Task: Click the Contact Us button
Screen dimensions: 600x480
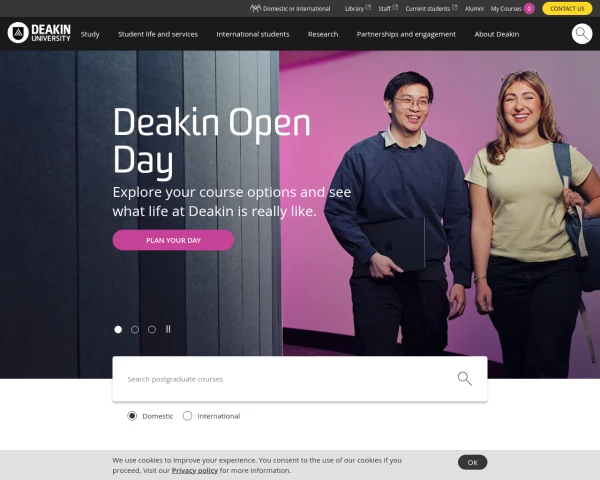Action: coord(567,8)
